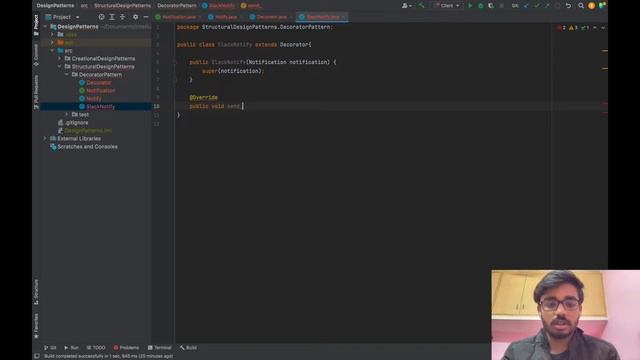Hide the Project panel with minus icon

(146, 17)
